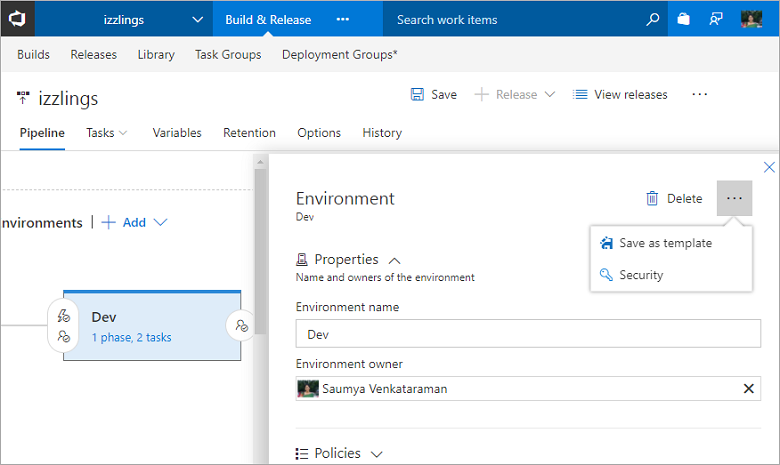
Task: Clear the environment owner Saumya Venkataraman
Action: click(x=749, y=389)
